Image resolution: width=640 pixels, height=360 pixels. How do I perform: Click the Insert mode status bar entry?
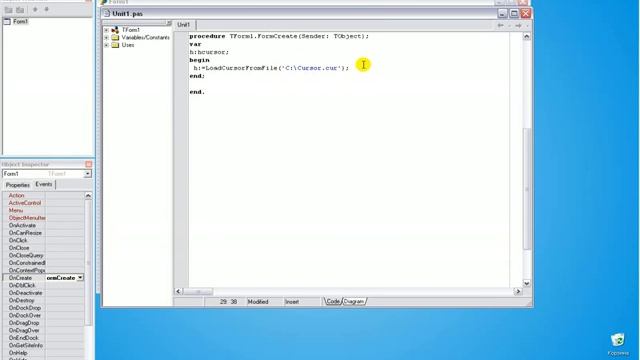pos(292,302)
